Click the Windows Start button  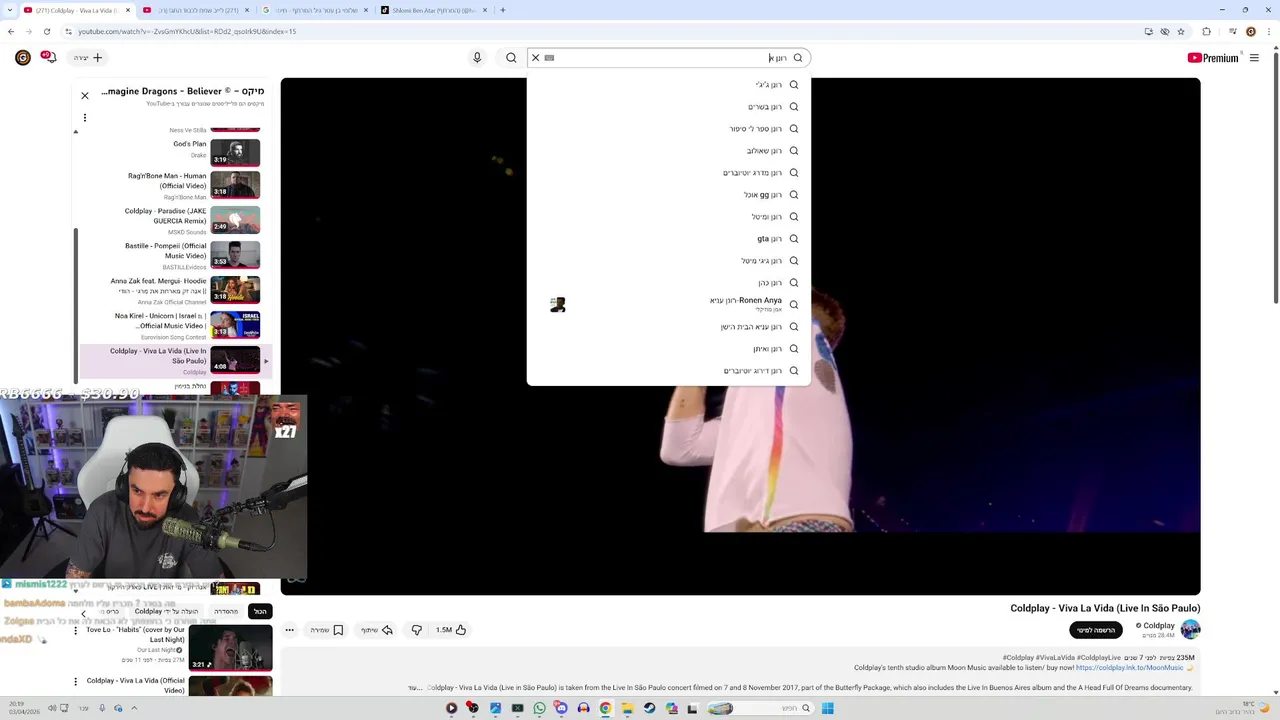click(827, 708)
